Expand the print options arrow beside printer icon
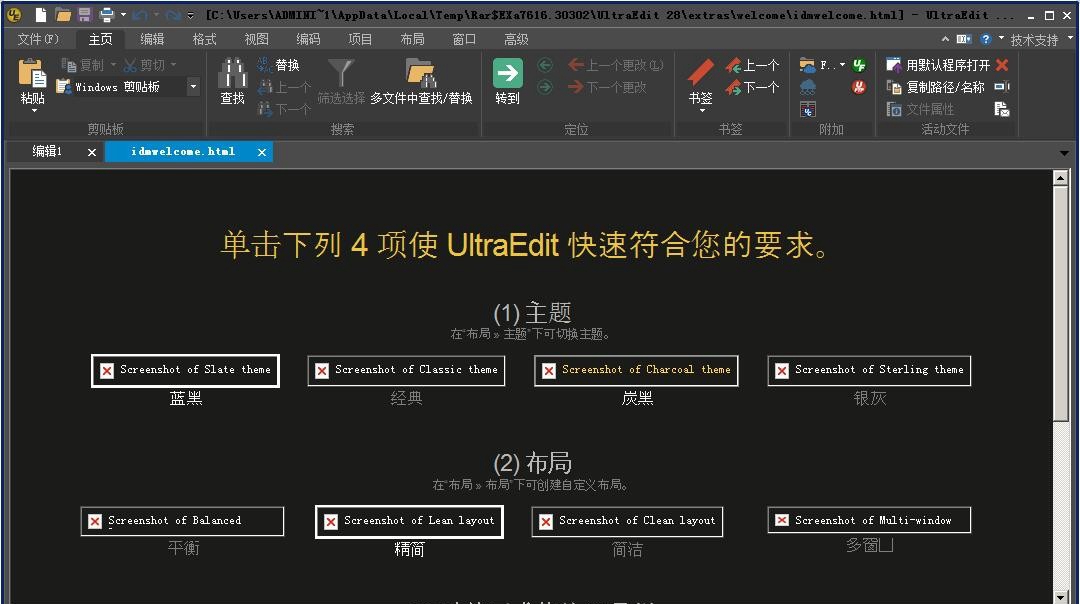 pyautogui.click(x=123, y=14)
